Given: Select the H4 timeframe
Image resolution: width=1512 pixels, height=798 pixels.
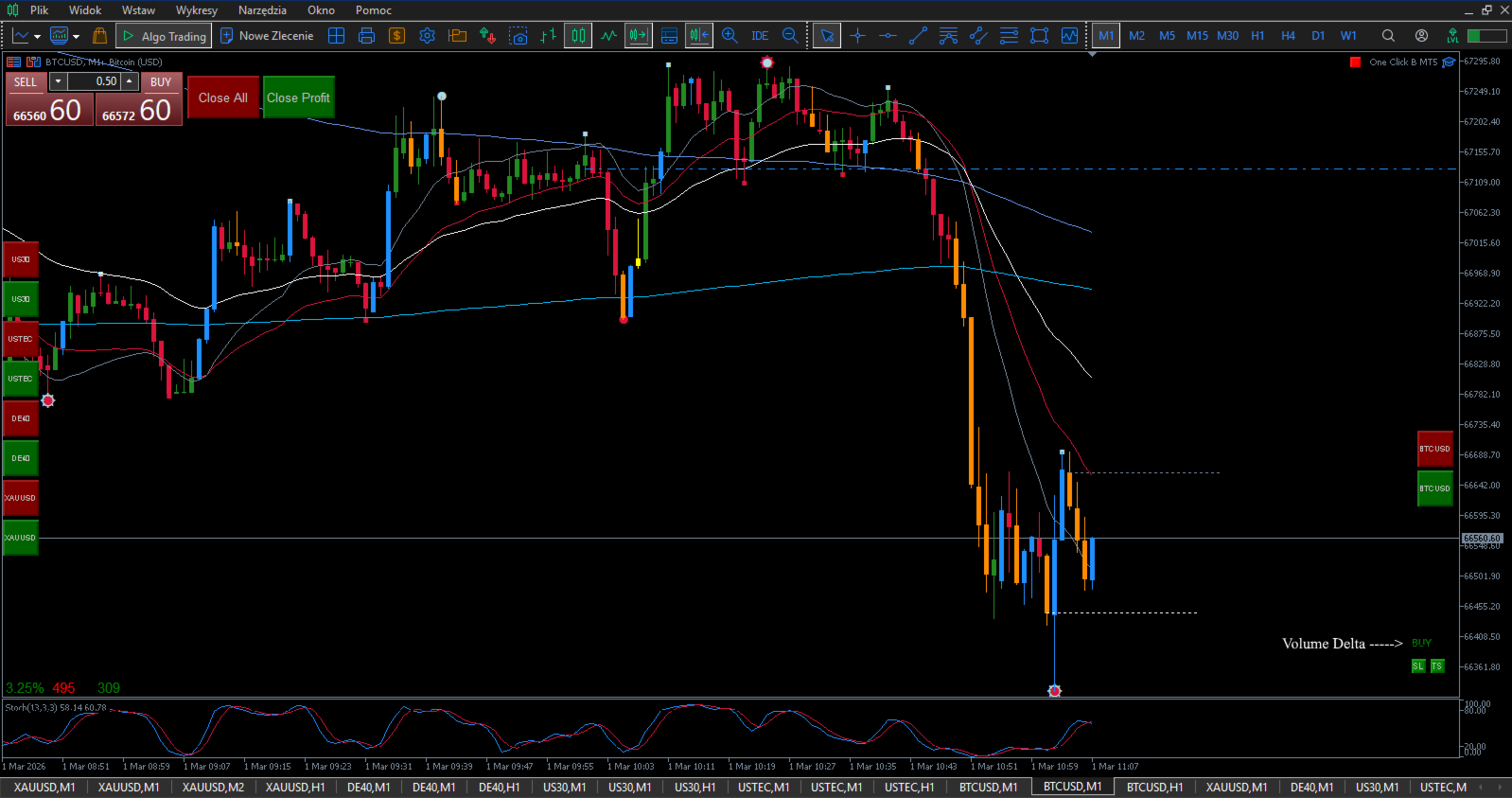Looking at the screenshot, I should pos(1288,36).
